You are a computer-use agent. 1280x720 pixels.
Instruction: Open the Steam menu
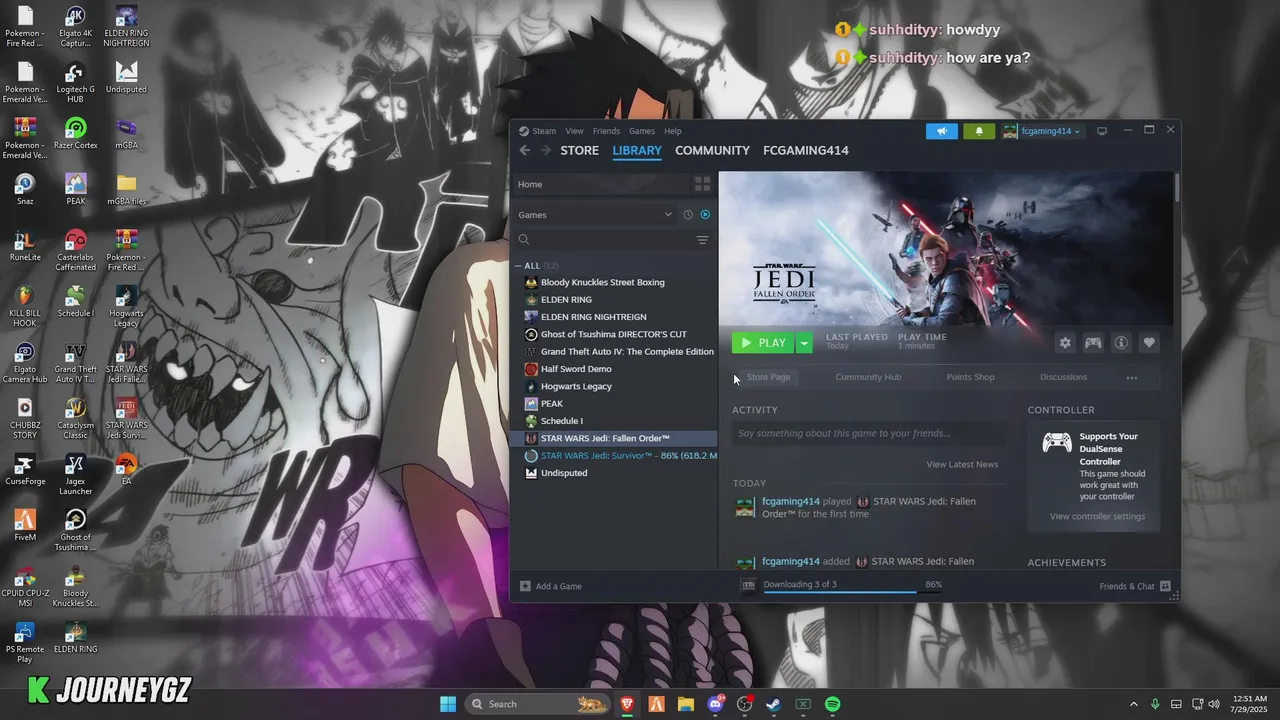tap(544, 131)
